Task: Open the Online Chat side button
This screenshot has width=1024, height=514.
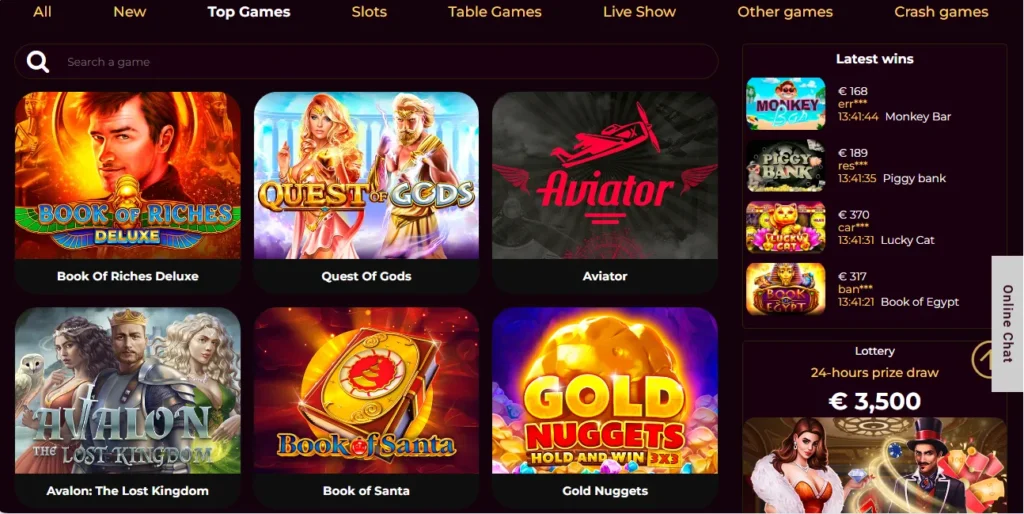Action: [1008, 323]
